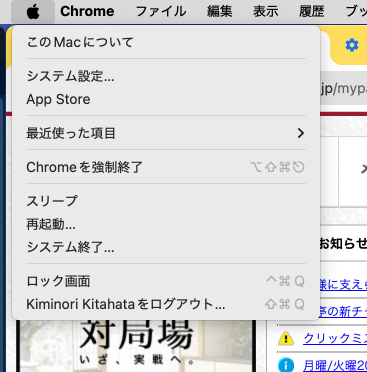Screen dimensions: 367x372
Task: Open the 編集 menu
Action: coord(219,12)
